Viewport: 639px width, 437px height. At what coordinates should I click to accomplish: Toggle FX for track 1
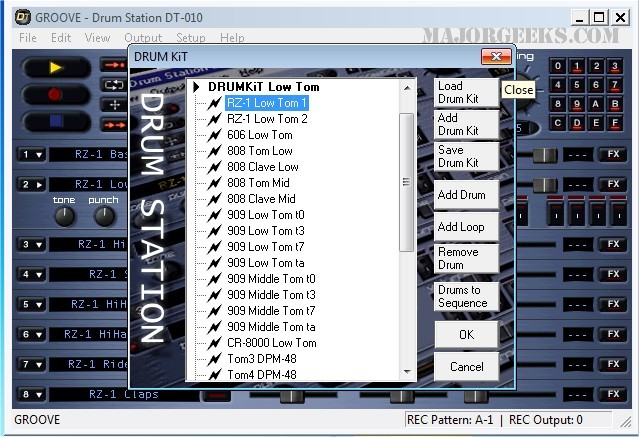click(x=613, y=154)
